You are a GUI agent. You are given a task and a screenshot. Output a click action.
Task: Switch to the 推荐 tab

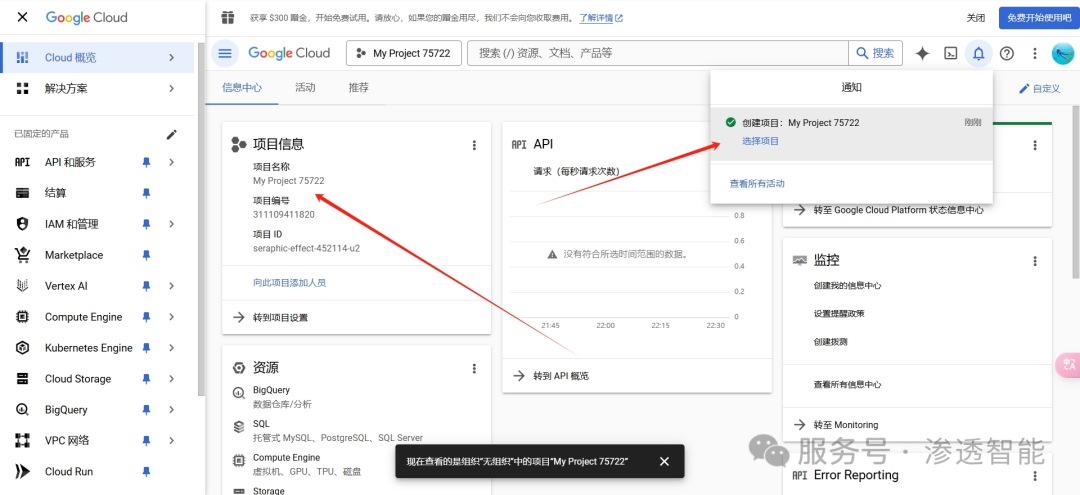[x=358, y=87]
